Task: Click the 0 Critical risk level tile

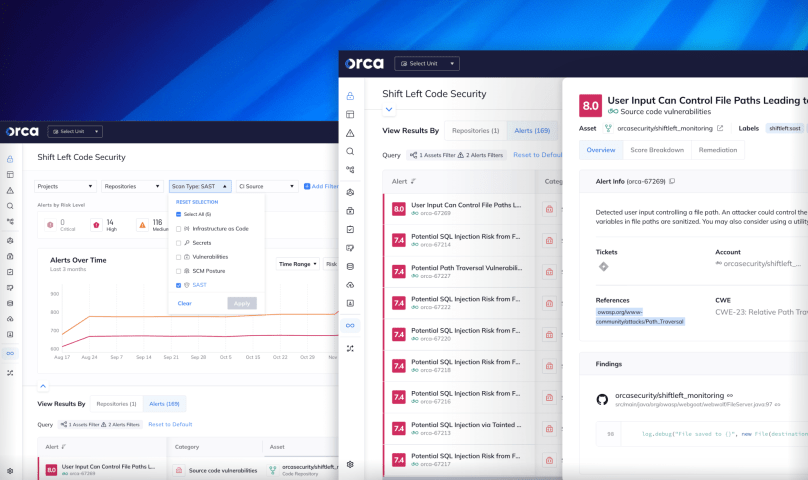Action: 61,225
